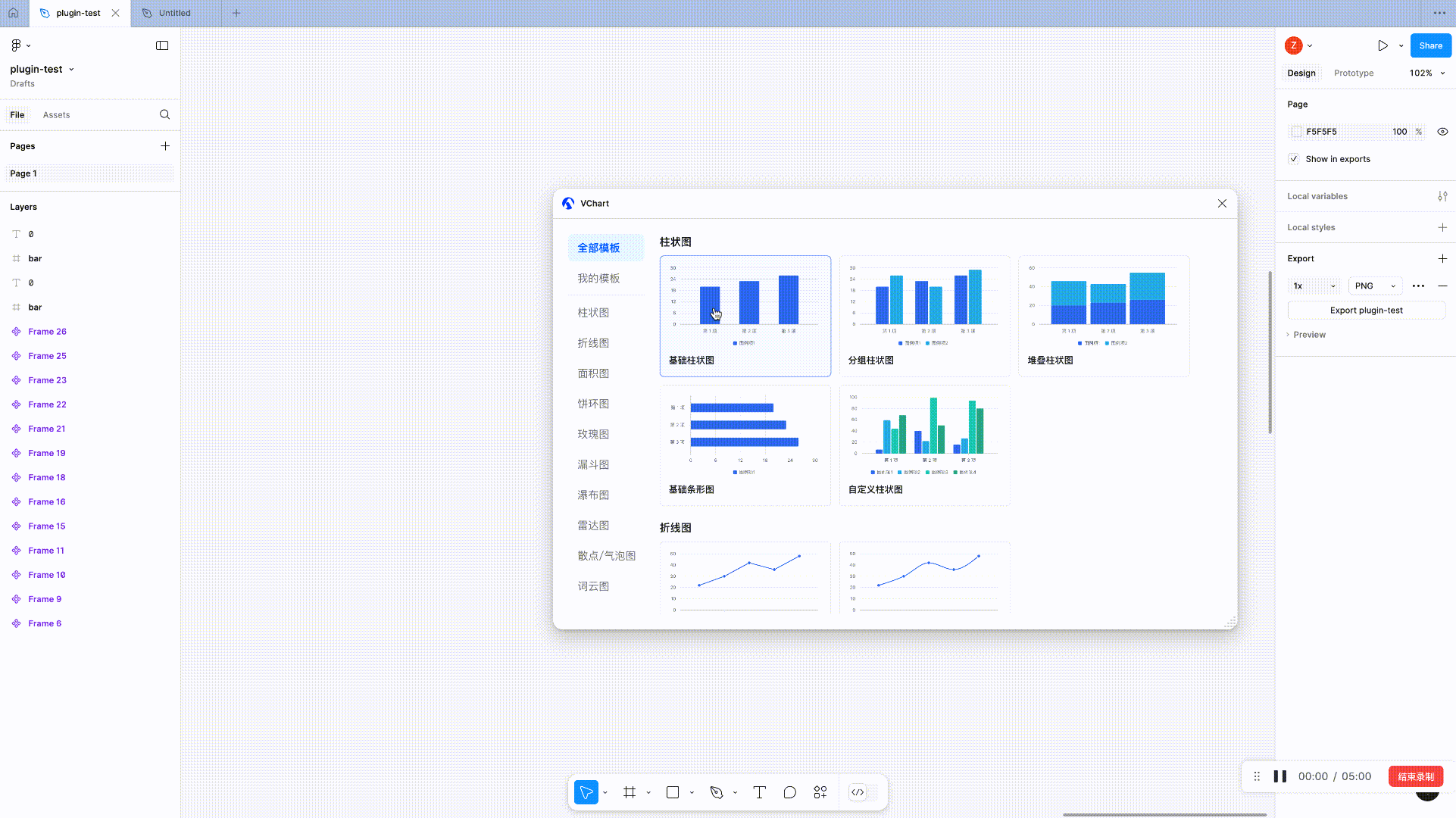Viewport: 1456px width, 818px height.
Task: Click the VChart dialog resize grip
Action: (x=1230, y=623)
